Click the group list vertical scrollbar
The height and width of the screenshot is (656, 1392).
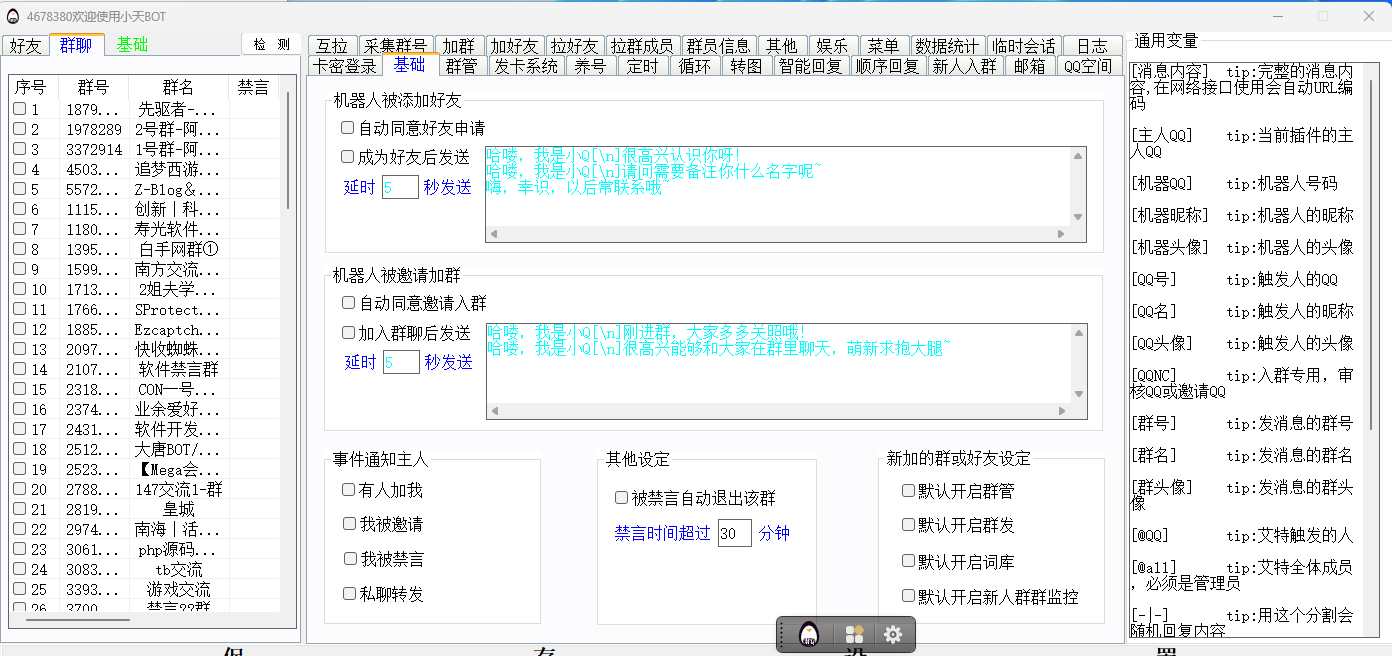tap(287, 150)
